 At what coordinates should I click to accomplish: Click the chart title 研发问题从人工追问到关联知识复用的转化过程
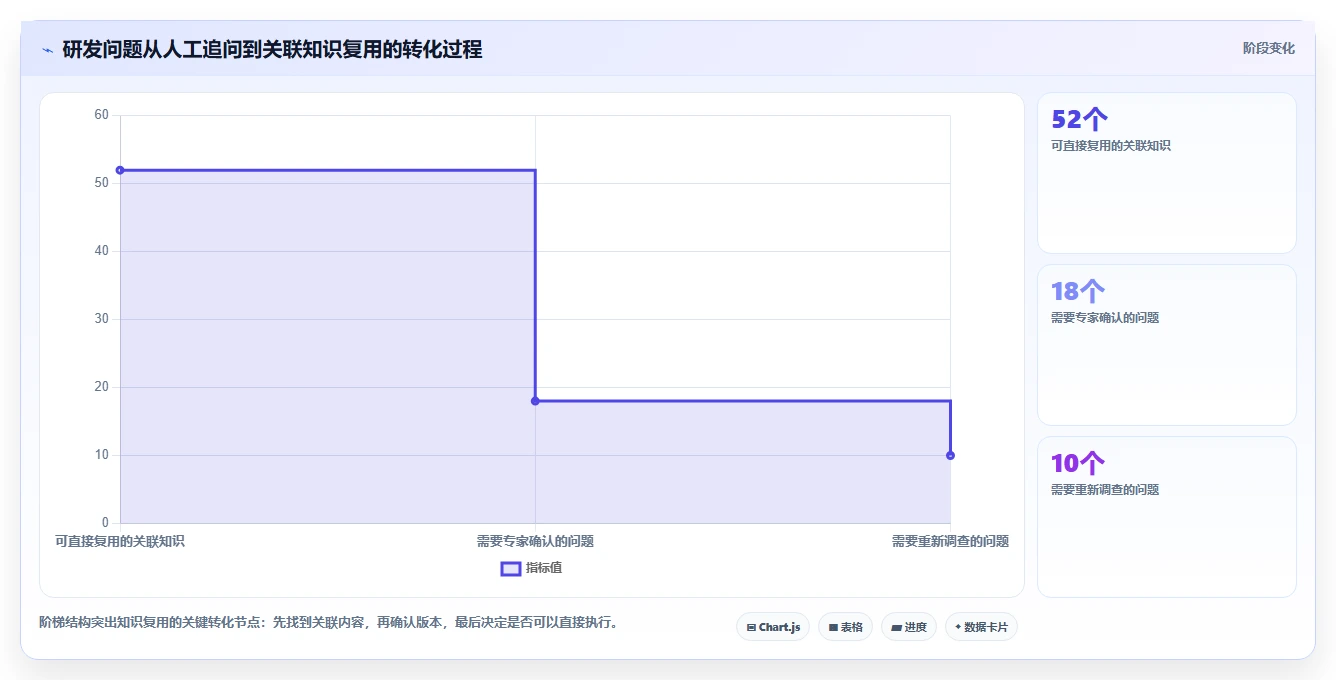(x=272, y=49)
